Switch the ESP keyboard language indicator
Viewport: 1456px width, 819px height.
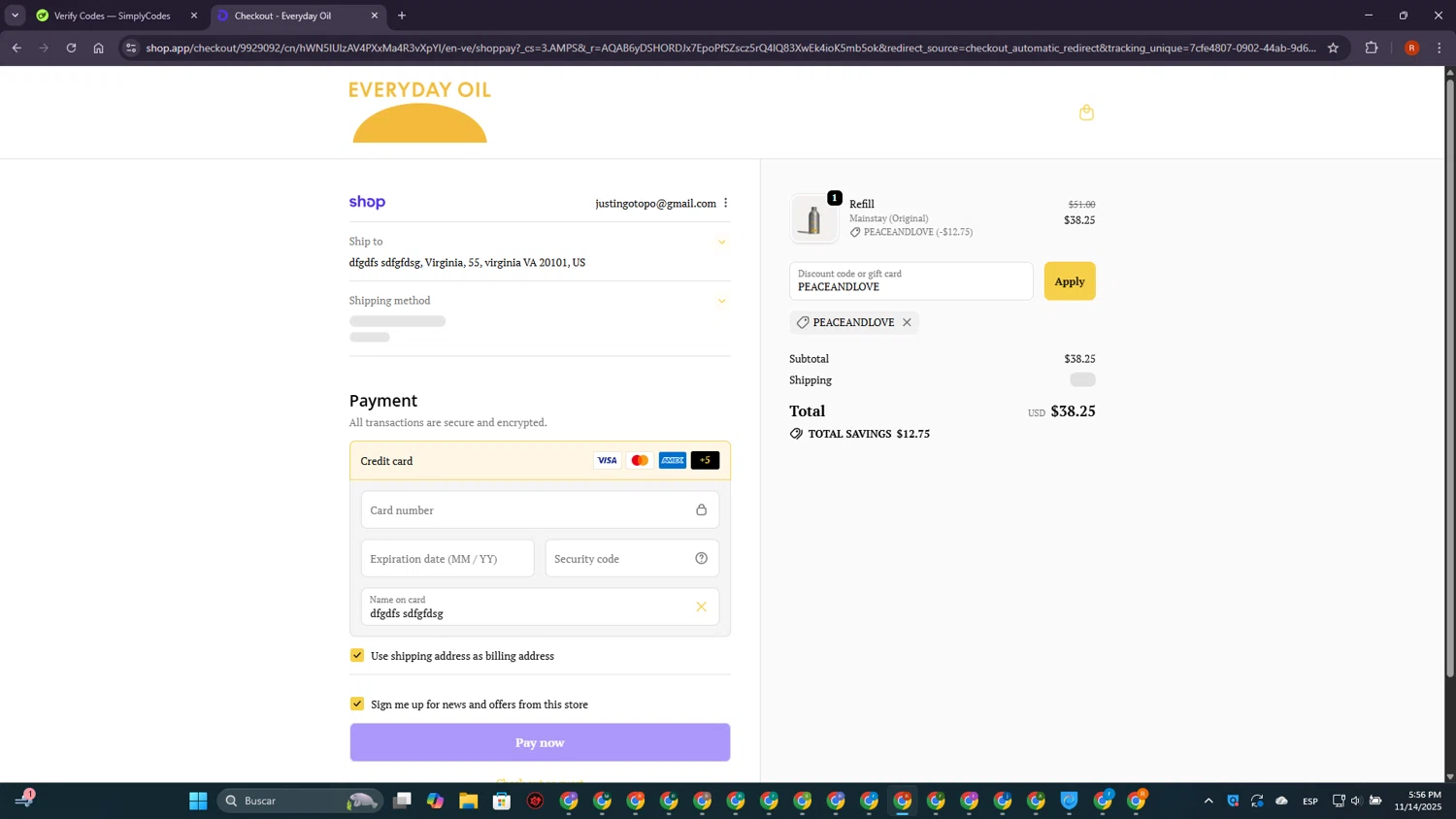point(1310,801)
